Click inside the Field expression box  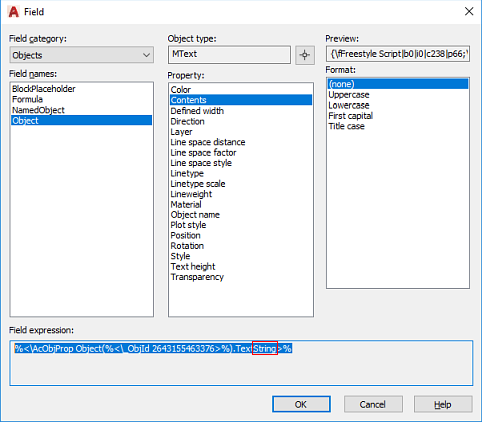[x=241, y=363]
